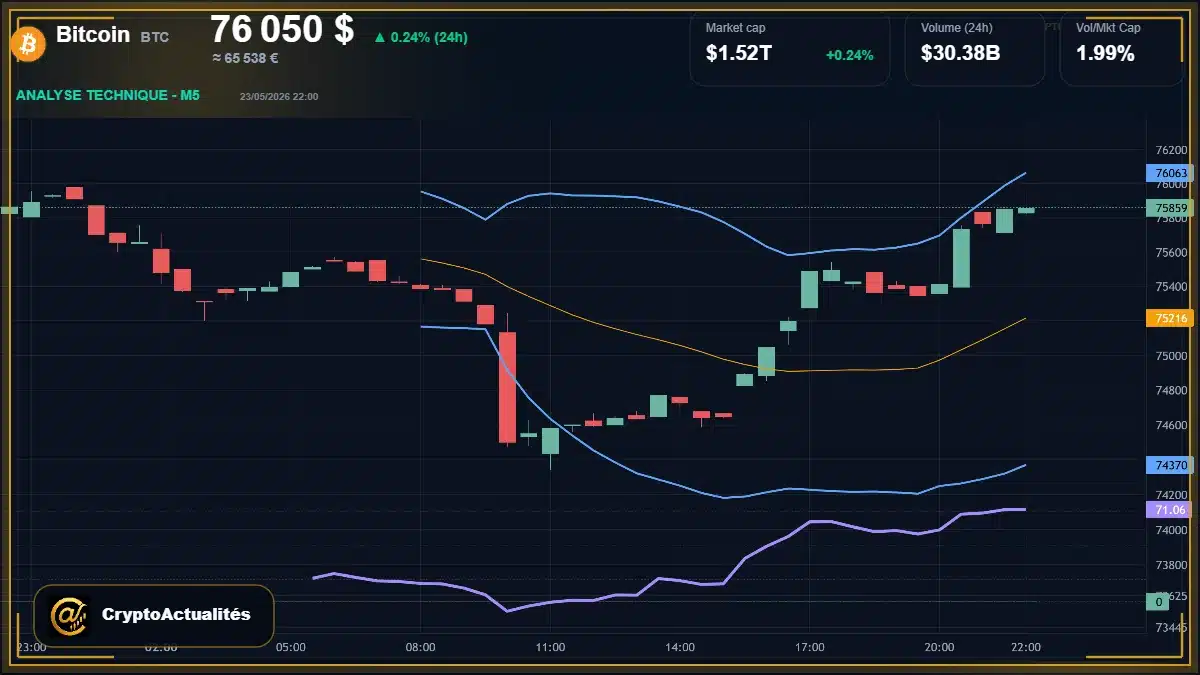The width and height of the screenshot is (1200, 675).
Task: Click the BTC ticker symbol
Action: 155,37
